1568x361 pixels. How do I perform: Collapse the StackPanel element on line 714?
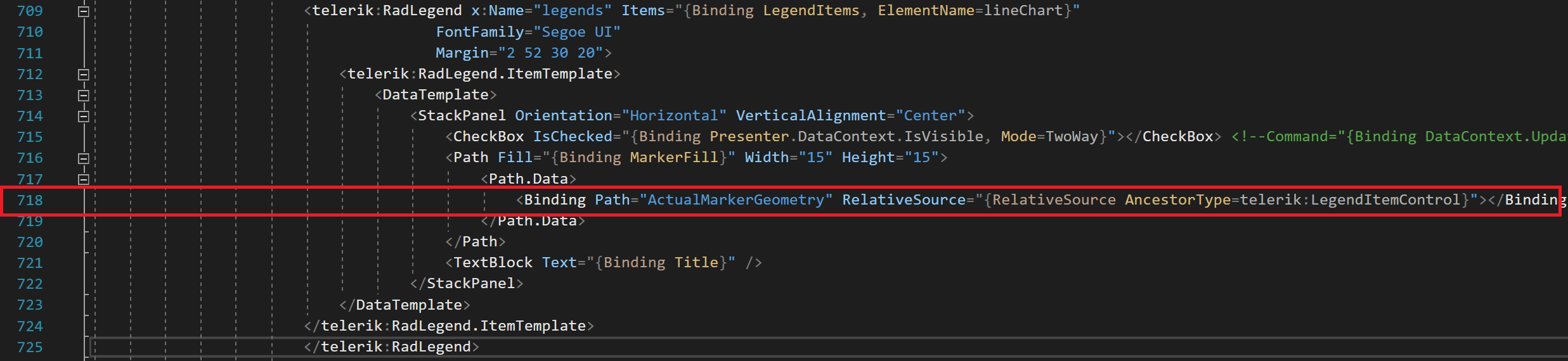pos(83,117)
